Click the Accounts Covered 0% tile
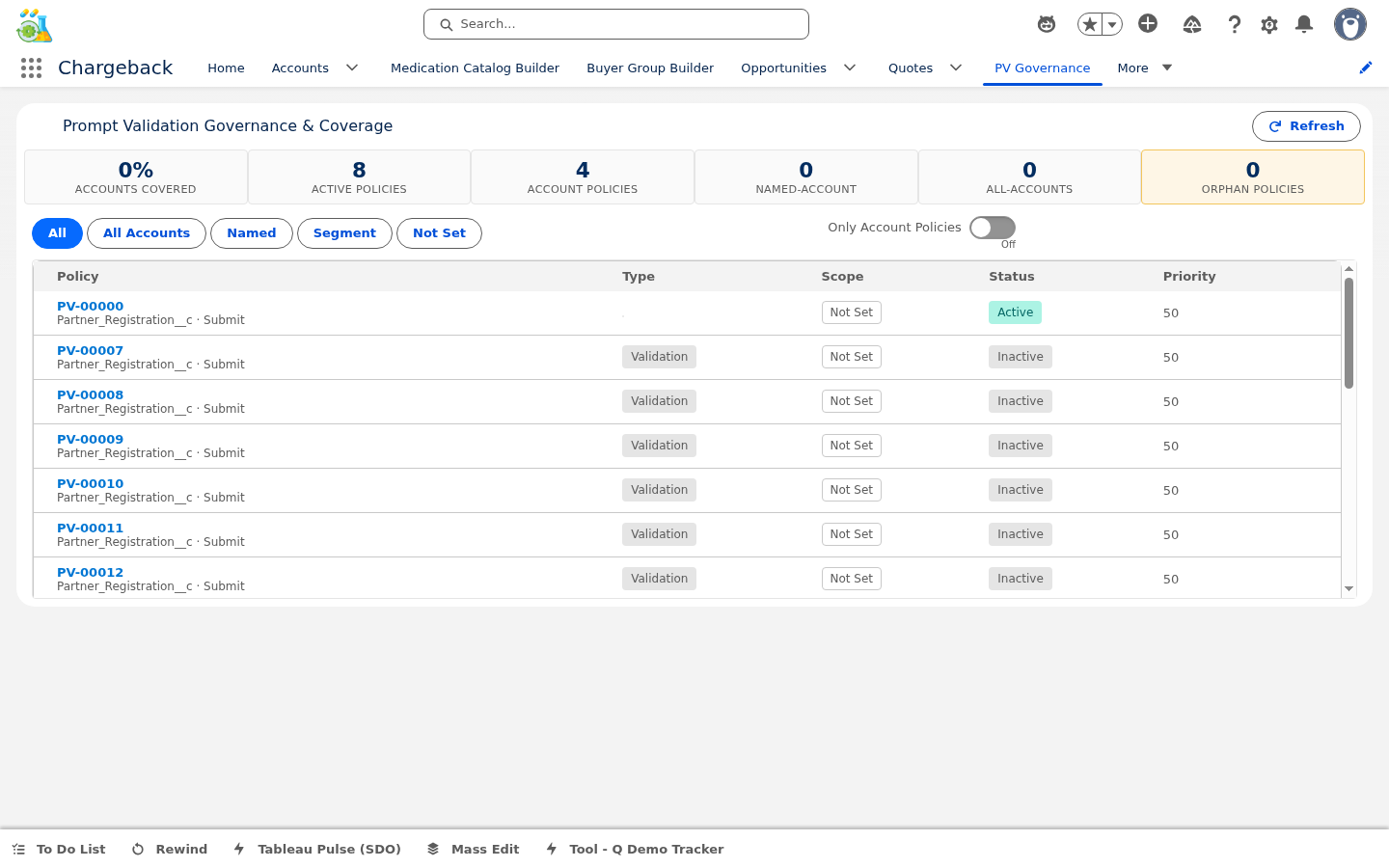The height and width of the screenshot is (868, 1389). [x=136, y=177]
